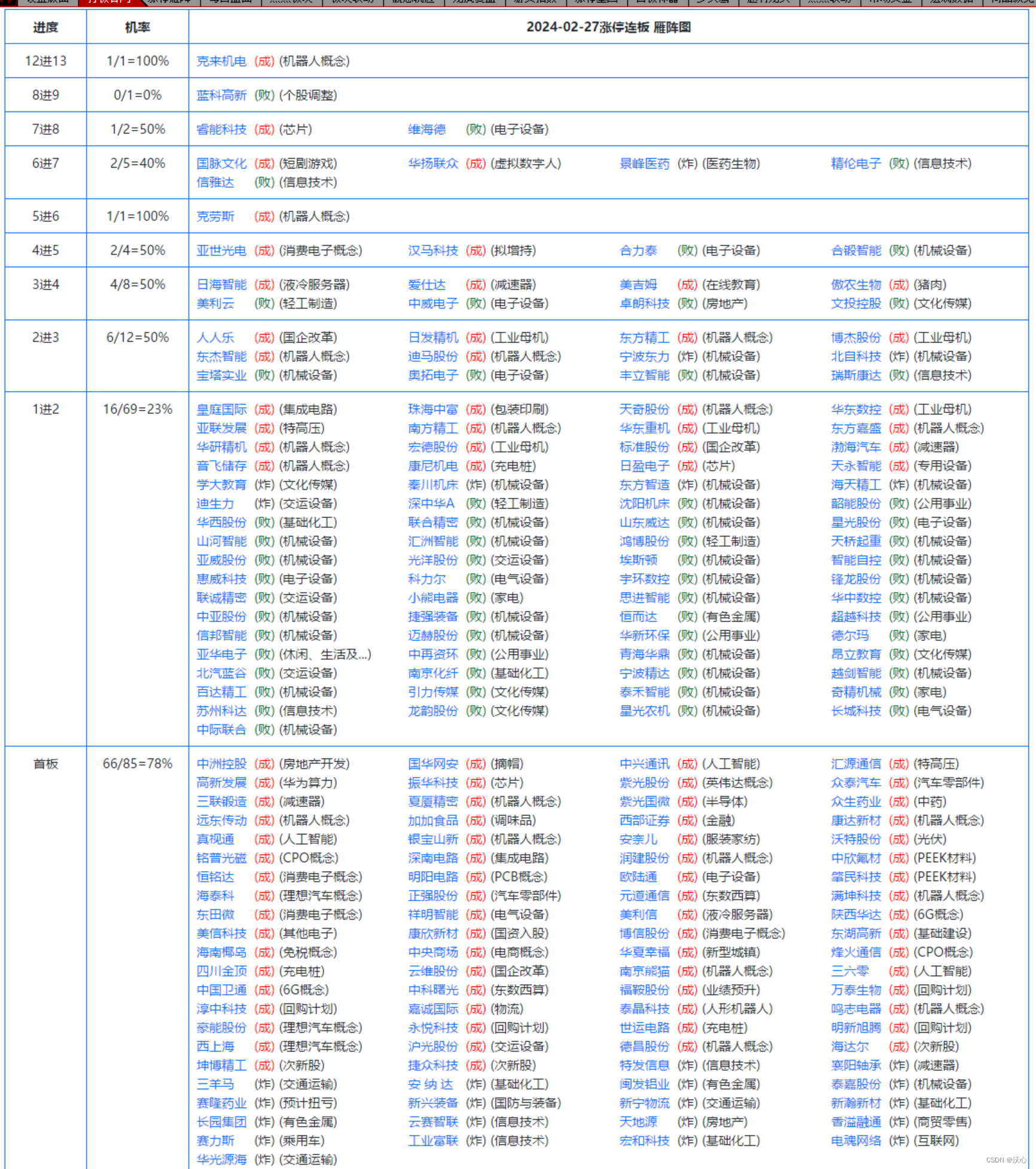The image size is (1036, 1169).
Task: Select the 小熊电器 stock link
Action: coord(433,598)
